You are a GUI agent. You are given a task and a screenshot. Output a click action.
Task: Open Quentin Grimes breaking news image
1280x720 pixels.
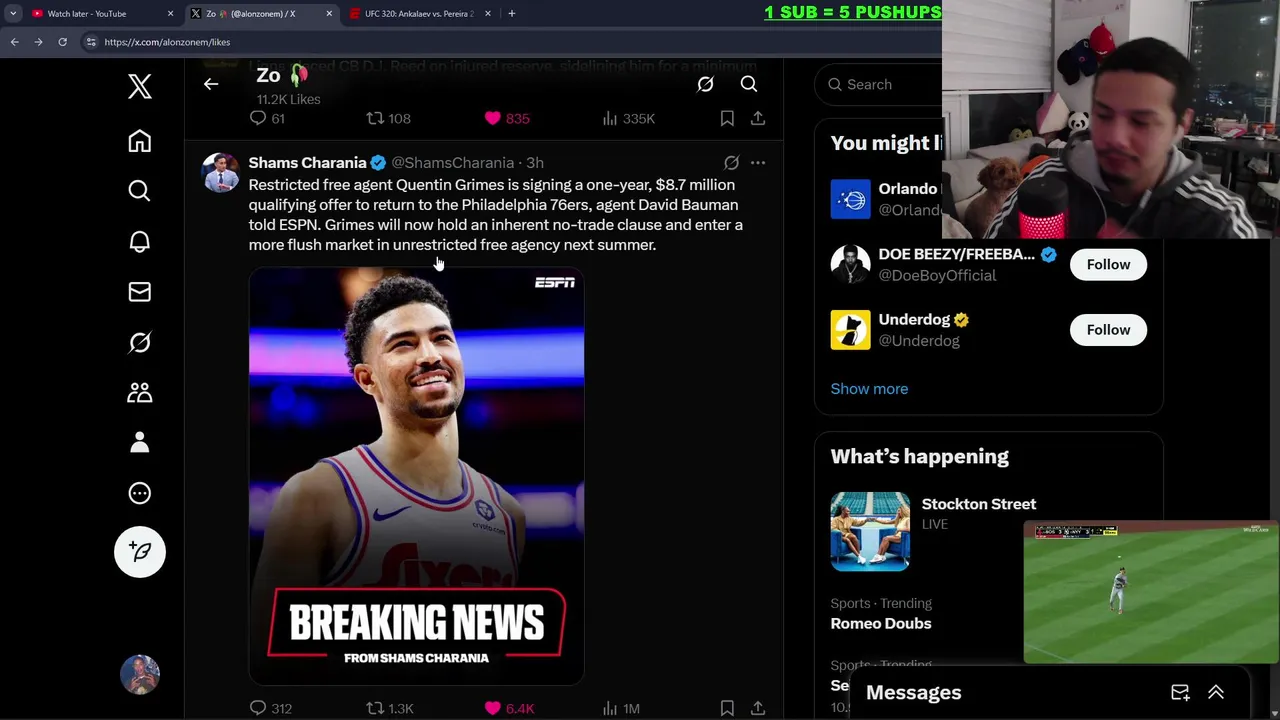coord(416,476)
